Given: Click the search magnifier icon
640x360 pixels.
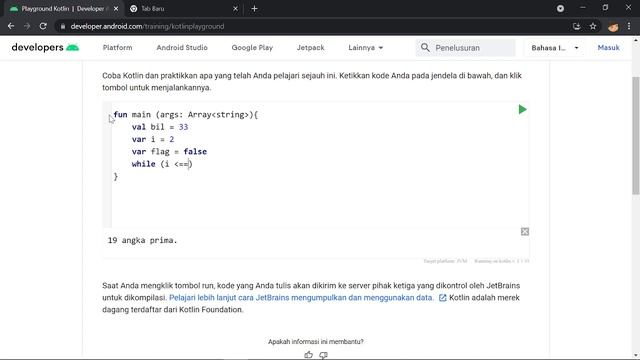Looking at the screenshot, I should (425, 48).
